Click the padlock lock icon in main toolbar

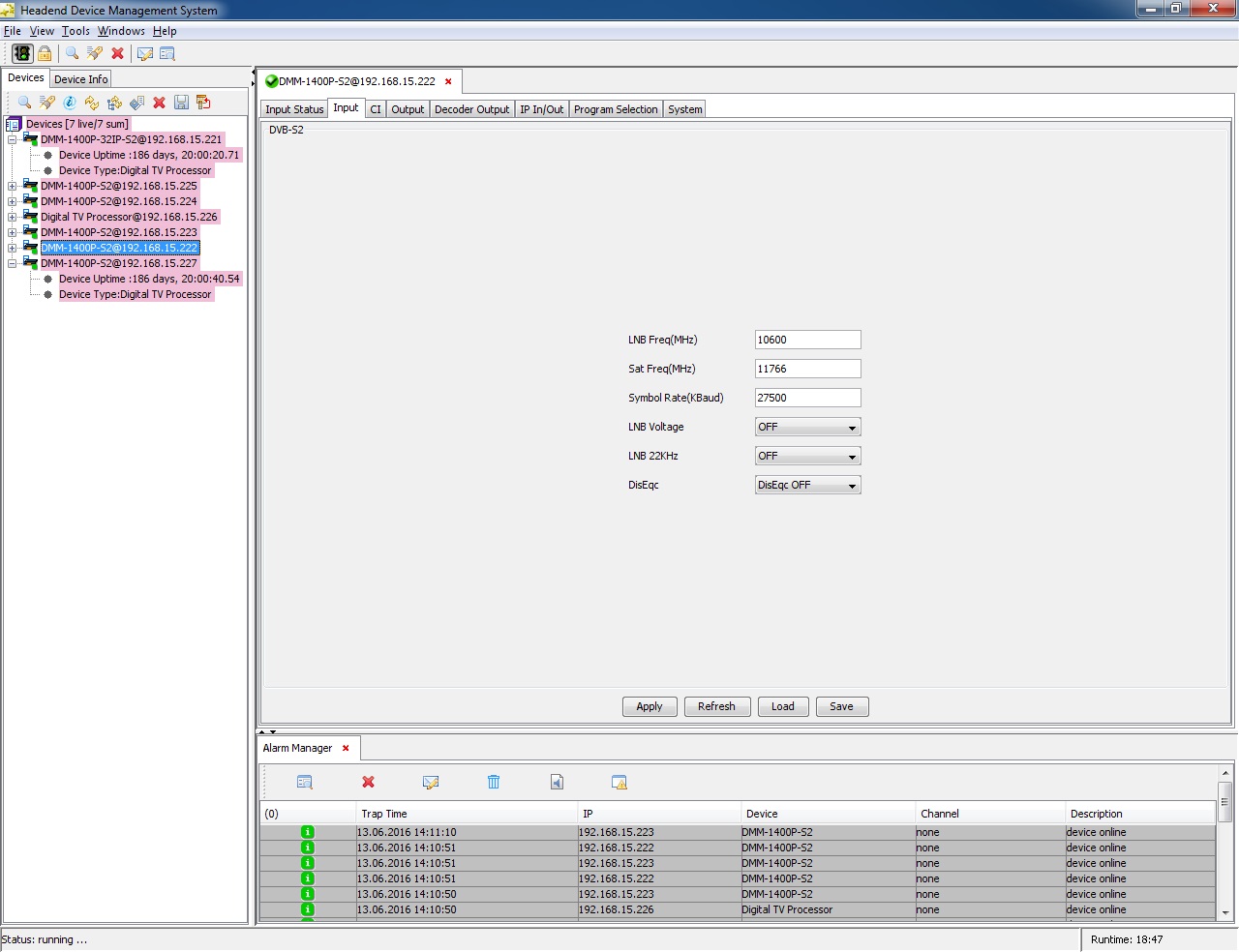tap(45, 53)
